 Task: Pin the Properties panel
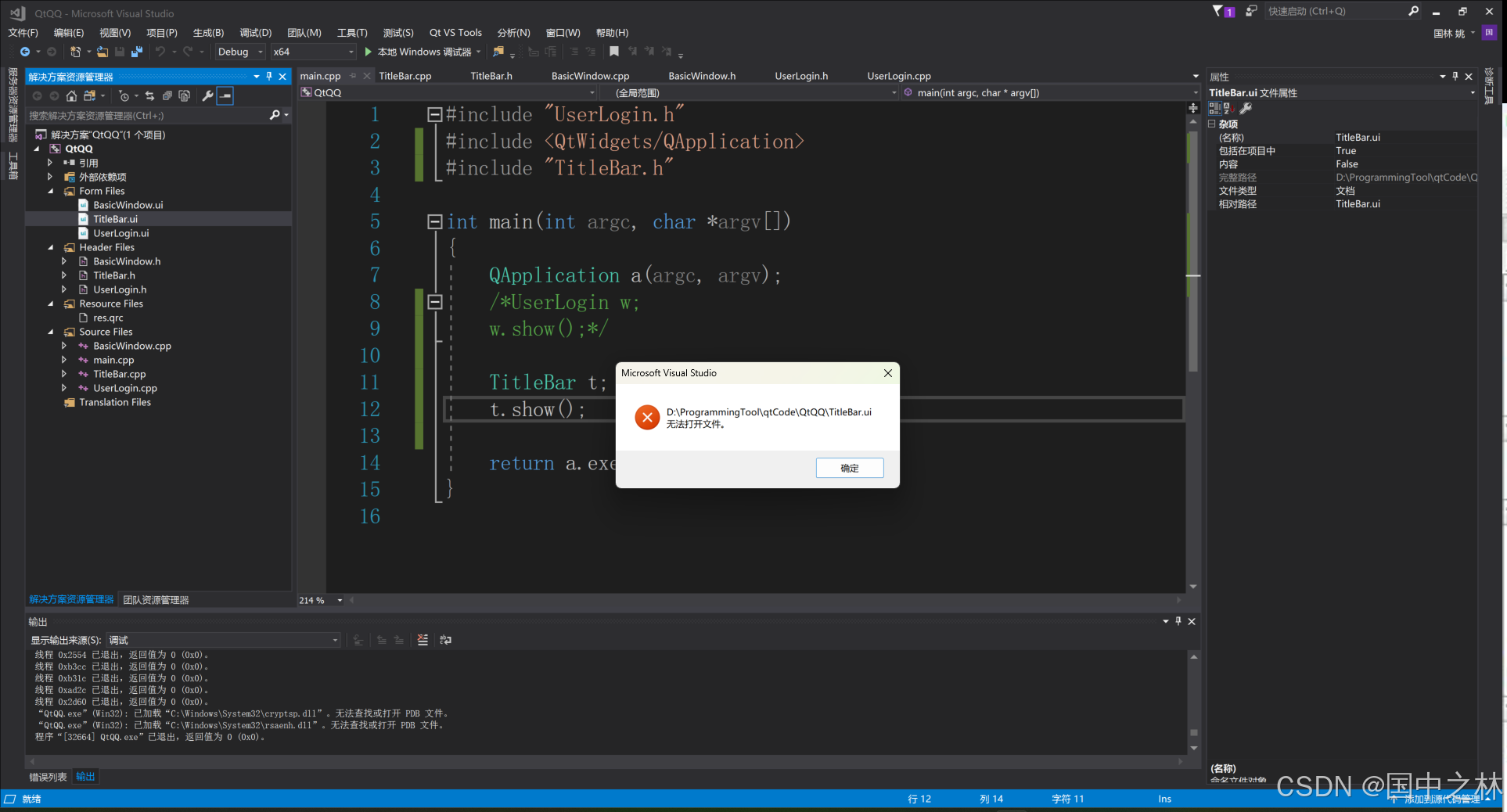(x=1455, y=76)
